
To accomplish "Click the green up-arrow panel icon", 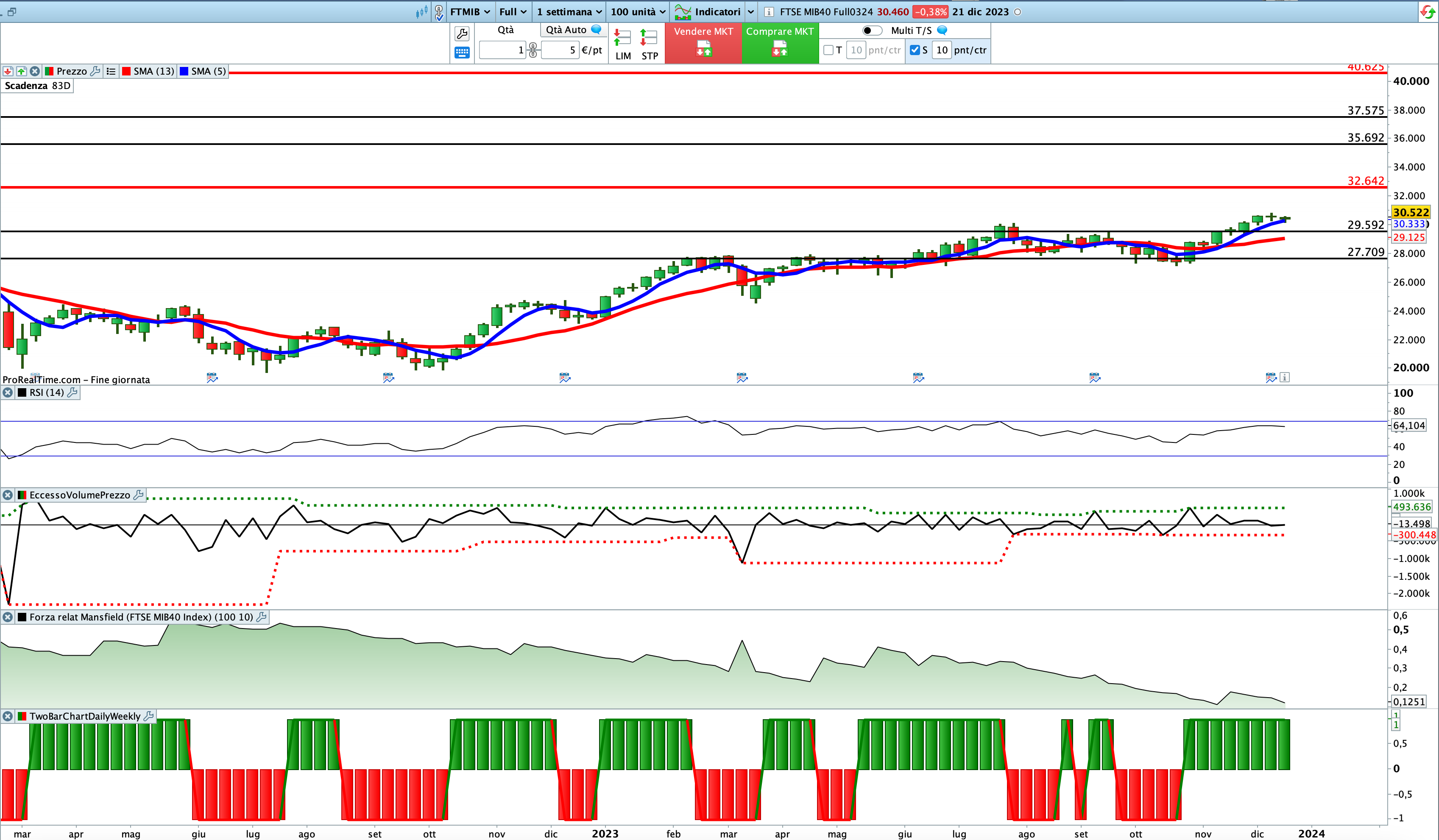I will click(21, 71).
